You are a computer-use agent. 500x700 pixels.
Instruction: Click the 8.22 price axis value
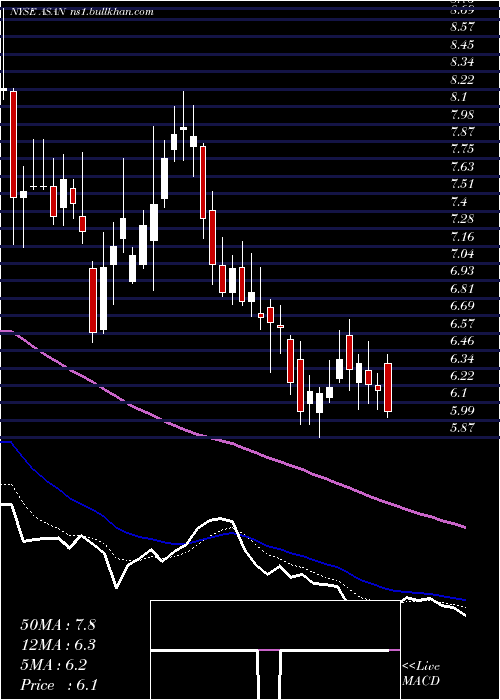pyautogui.click(x=462, y=79)
